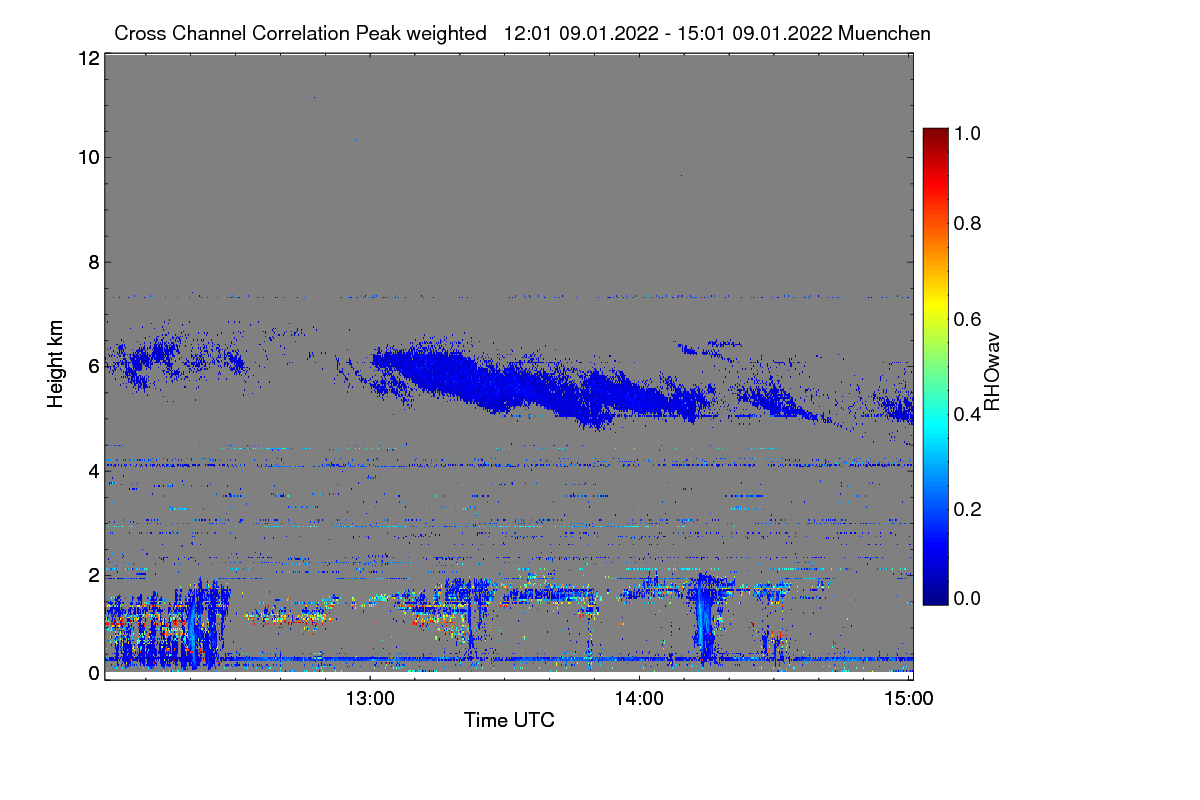
Task: Click the height tick label '6'
Action: [93, 366]
